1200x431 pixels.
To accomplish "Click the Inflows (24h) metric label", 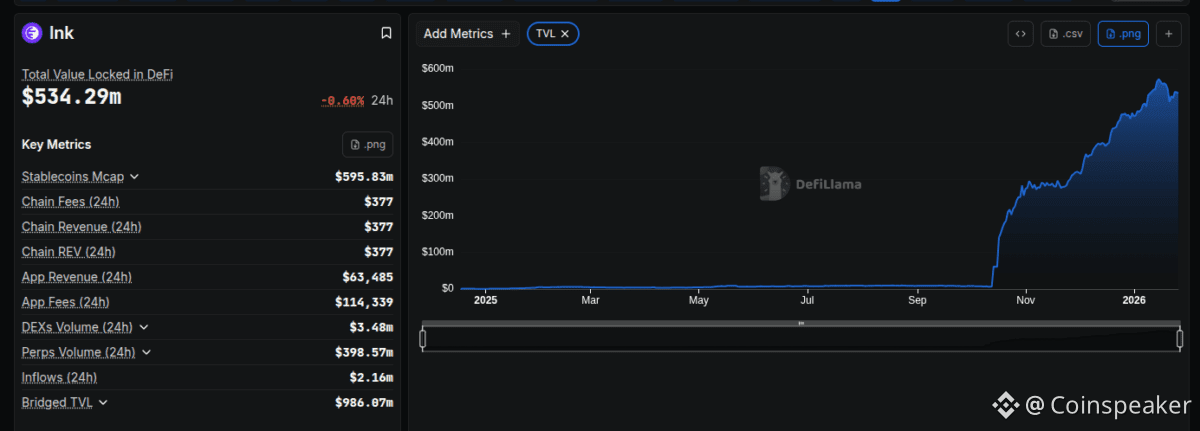I will click(59, 377).
